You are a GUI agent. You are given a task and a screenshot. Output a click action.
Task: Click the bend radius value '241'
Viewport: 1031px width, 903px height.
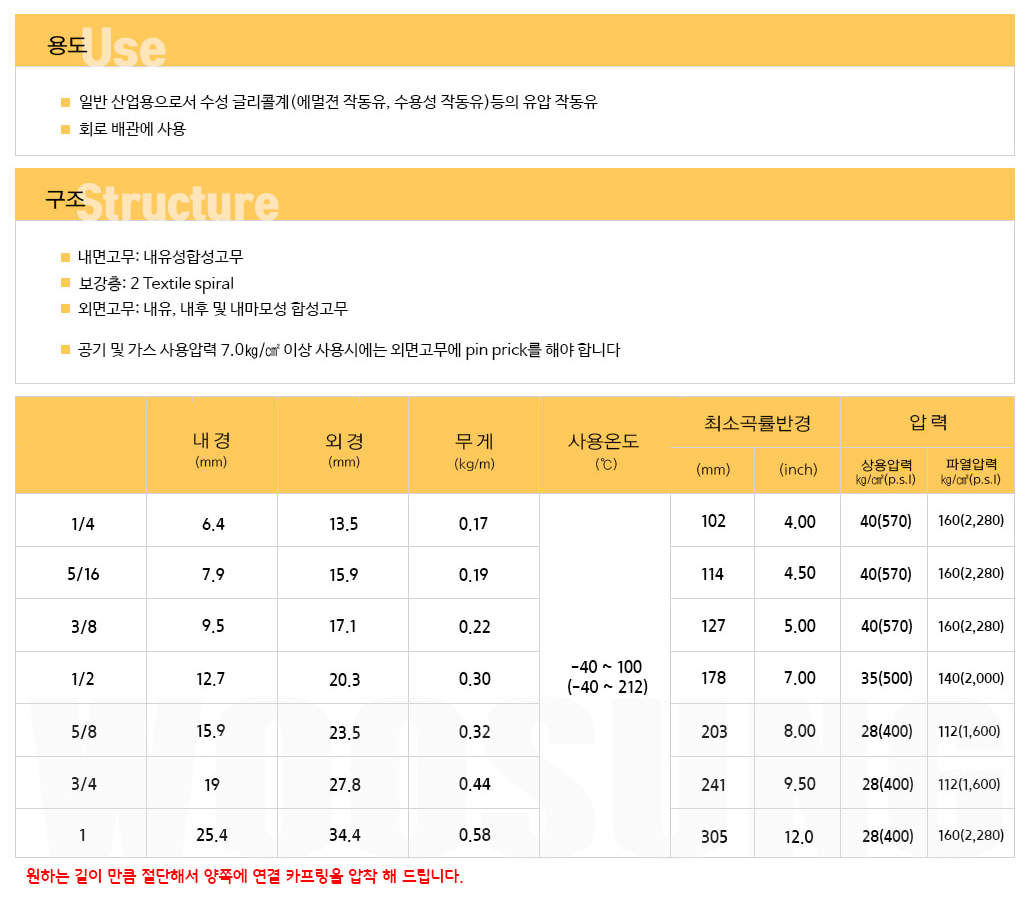pos(713,785)
